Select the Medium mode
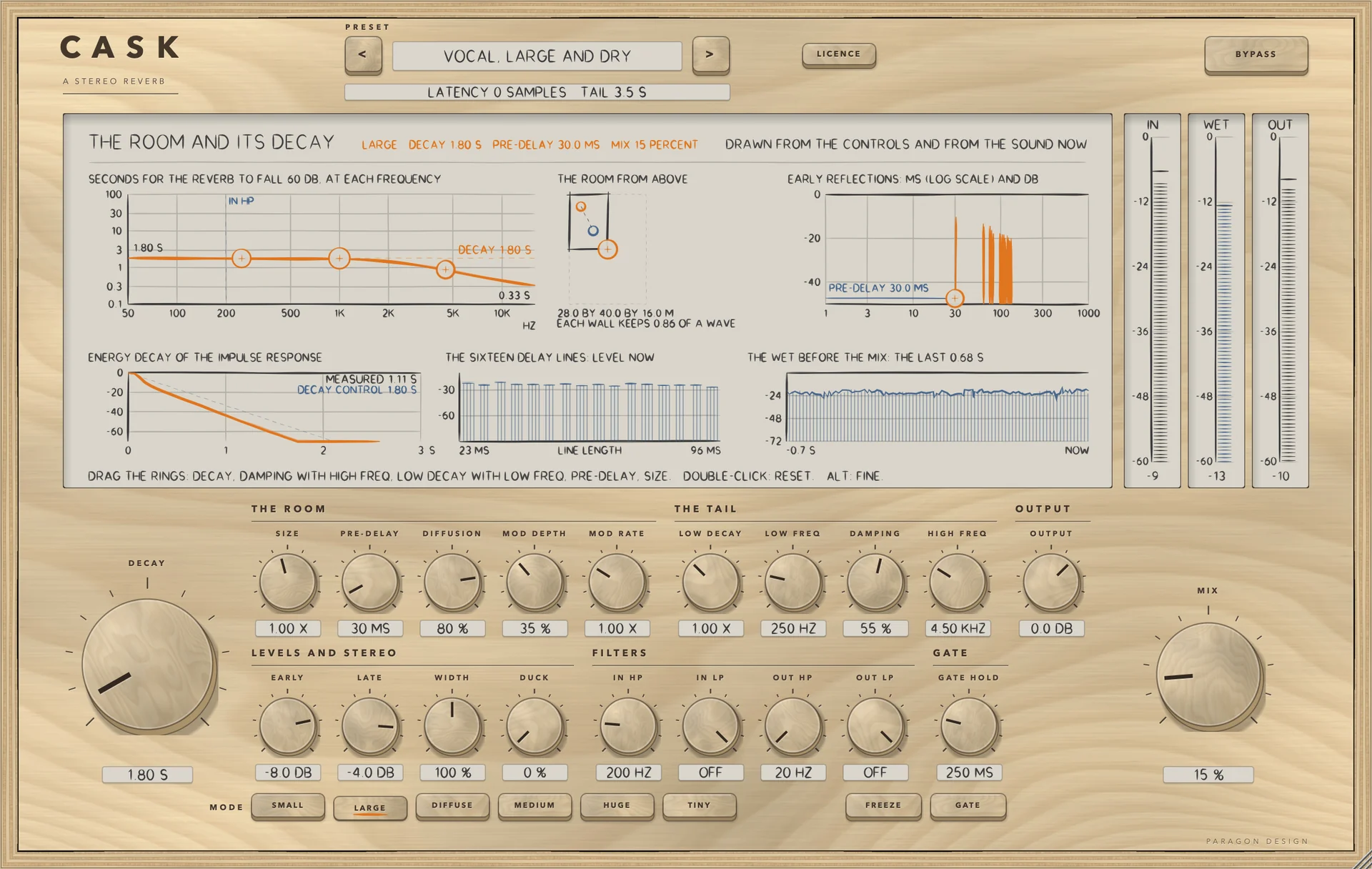The height and width of the screenshot is (869, 1372). [x=535, y=805]
